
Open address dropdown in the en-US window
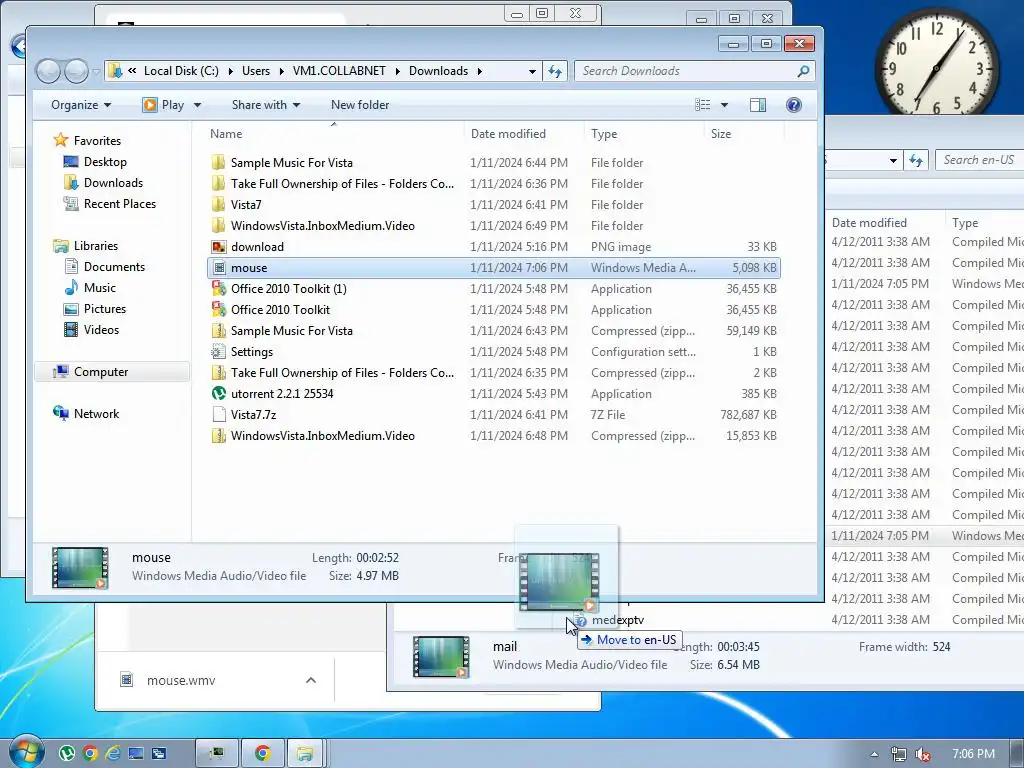pyautogui.click(x=893, y=160)
